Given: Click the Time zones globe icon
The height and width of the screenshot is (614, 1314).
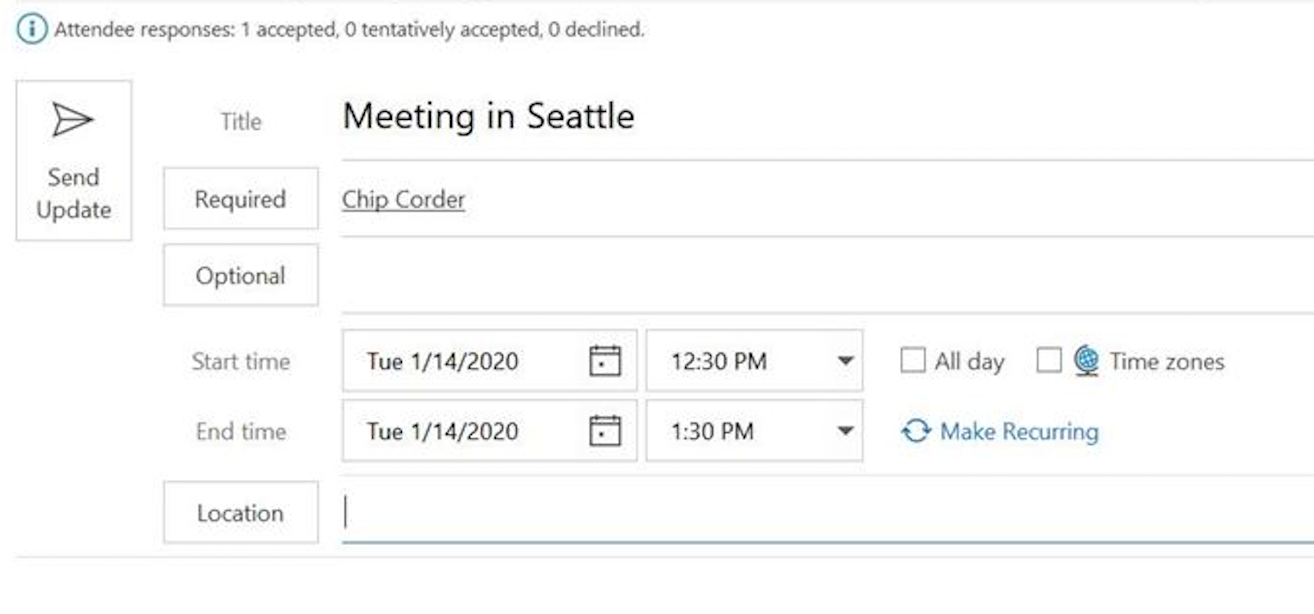Looking at the screenshot, I should (x=1086, y=361).
